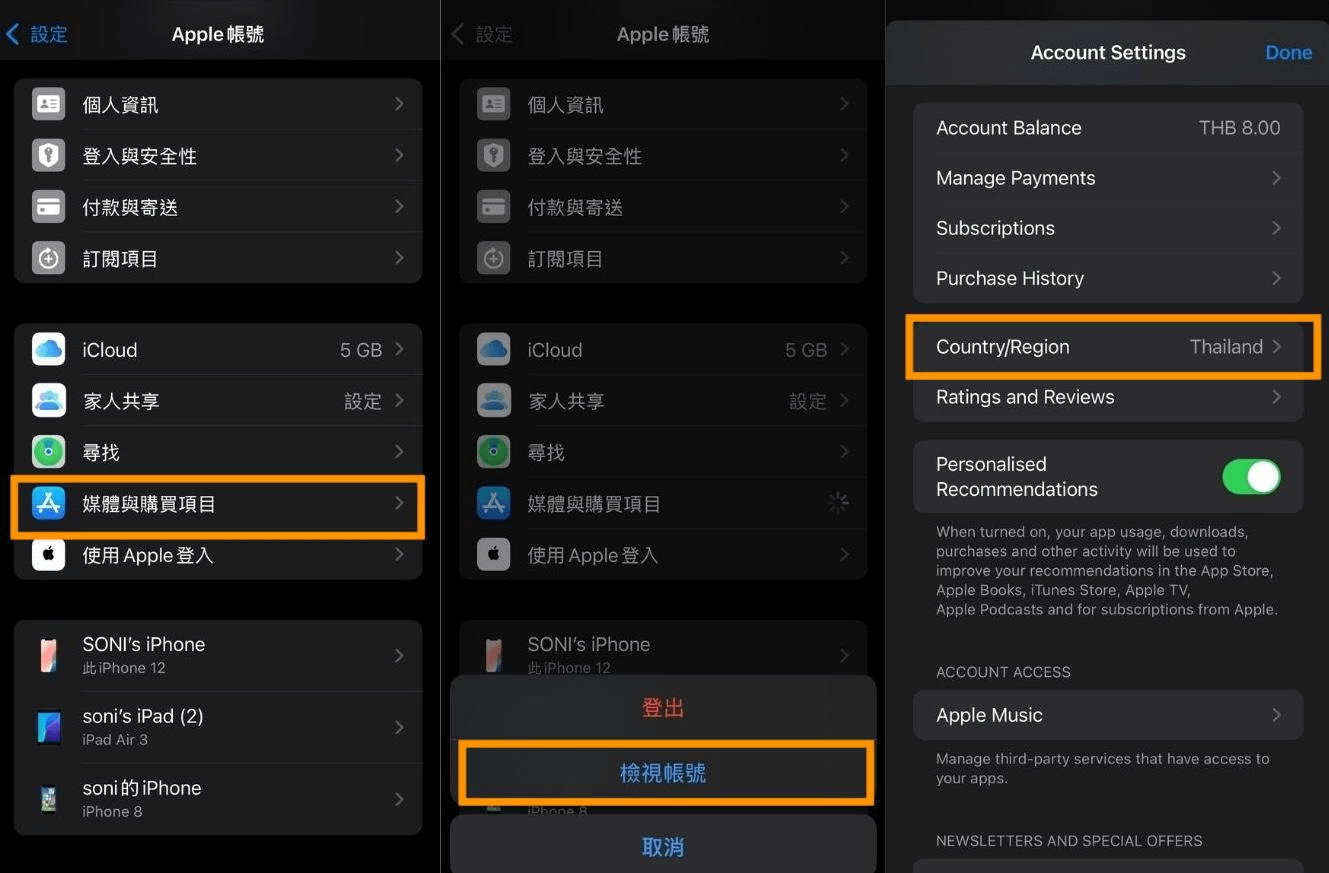Tap the Subscriptions label in Account Settings

(x=995, y=228)
